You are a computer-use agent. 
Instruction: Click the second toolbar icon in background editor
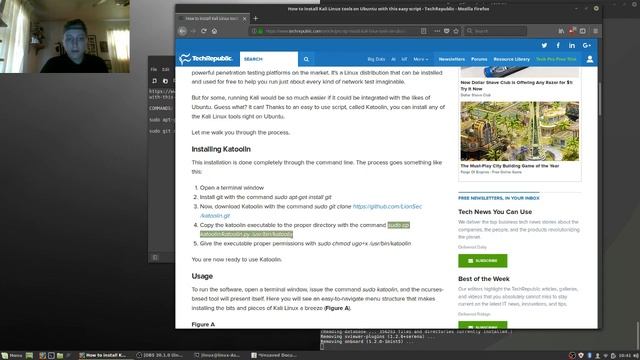[165, 81]
